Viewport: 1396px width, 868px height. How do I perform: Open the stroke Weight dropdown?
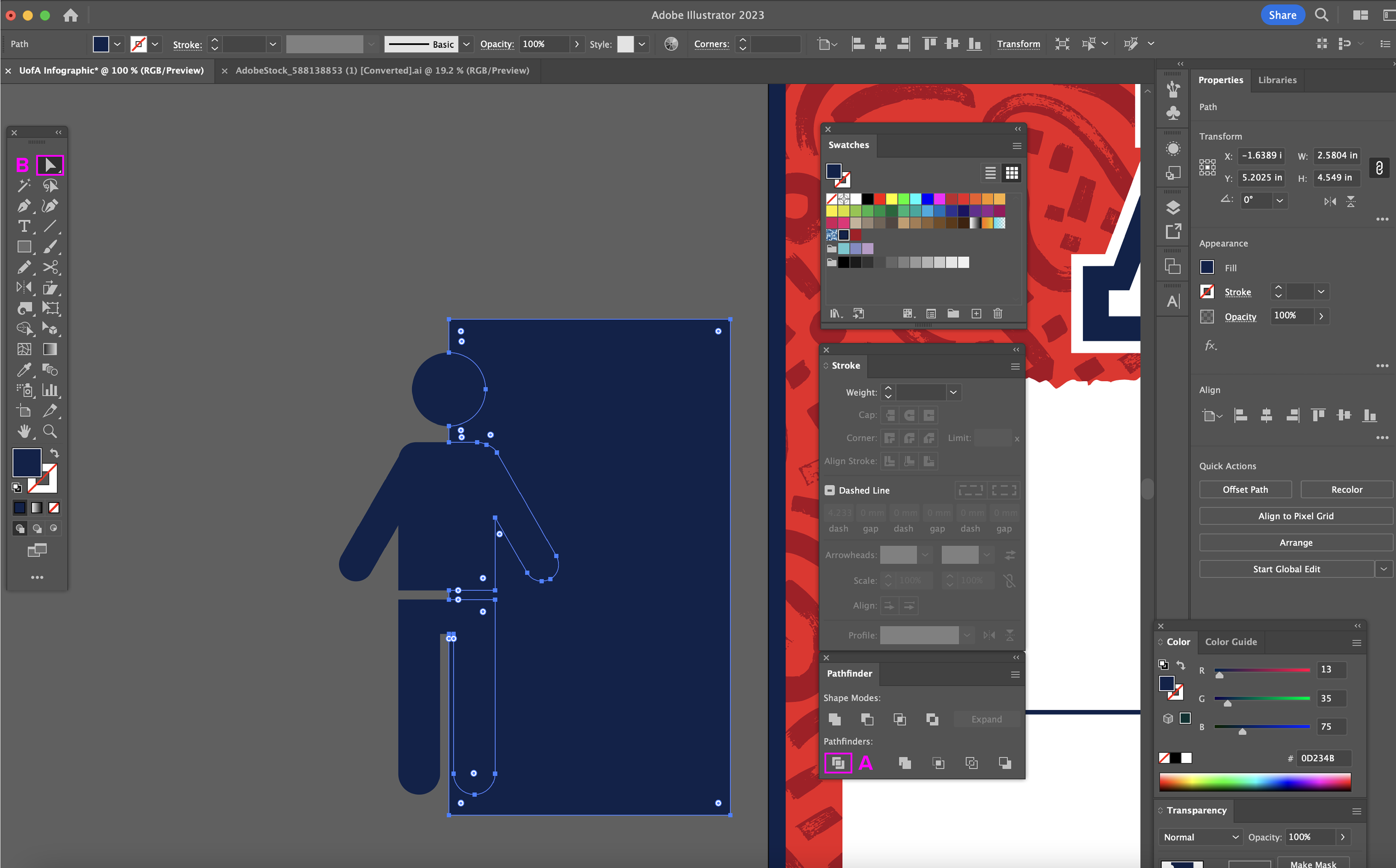click(953, 392)
